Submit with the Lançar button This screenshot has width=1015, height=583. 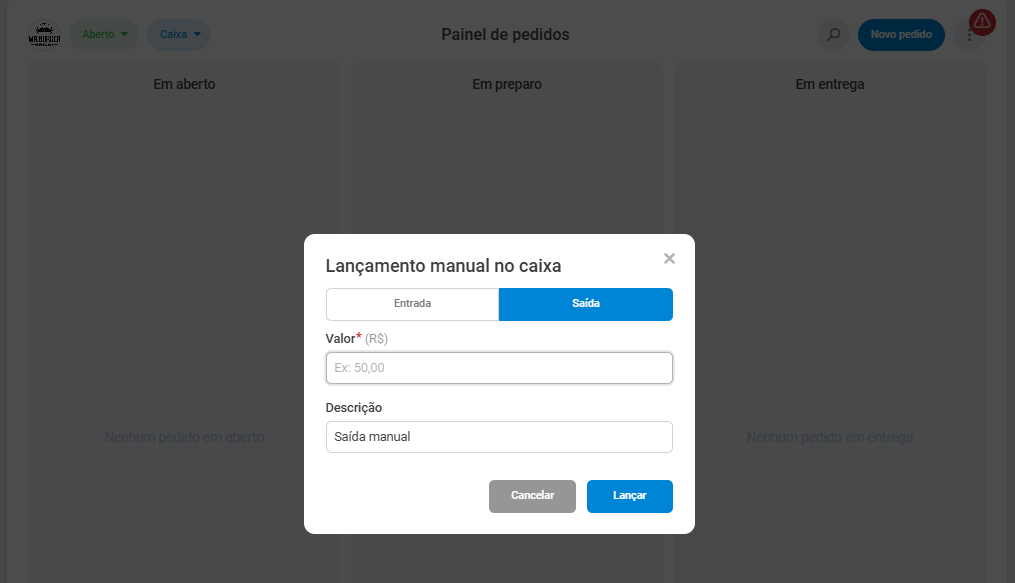click(x=629, y=496)
